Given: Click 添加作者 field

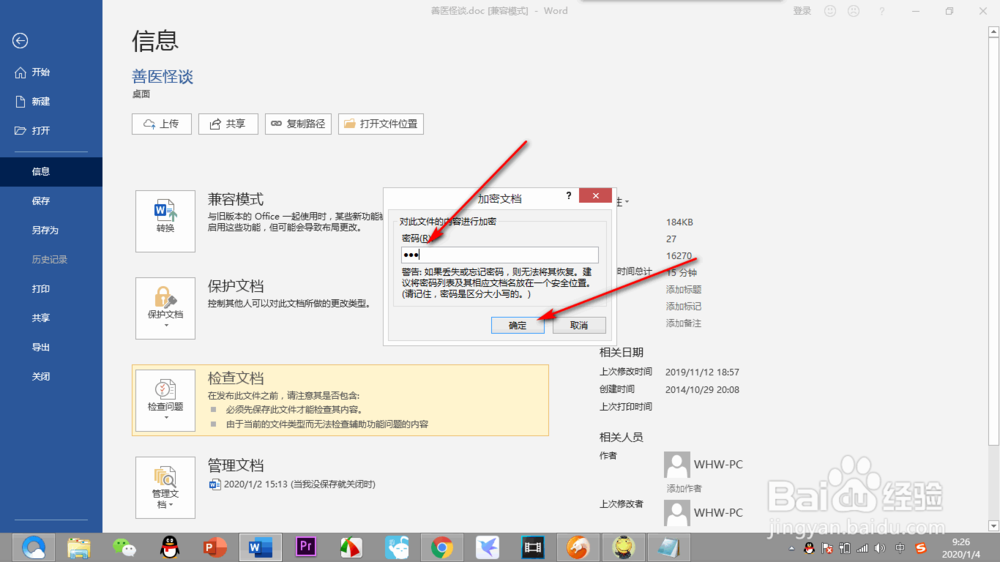Looking at the screenshot, I should [684, 489].
